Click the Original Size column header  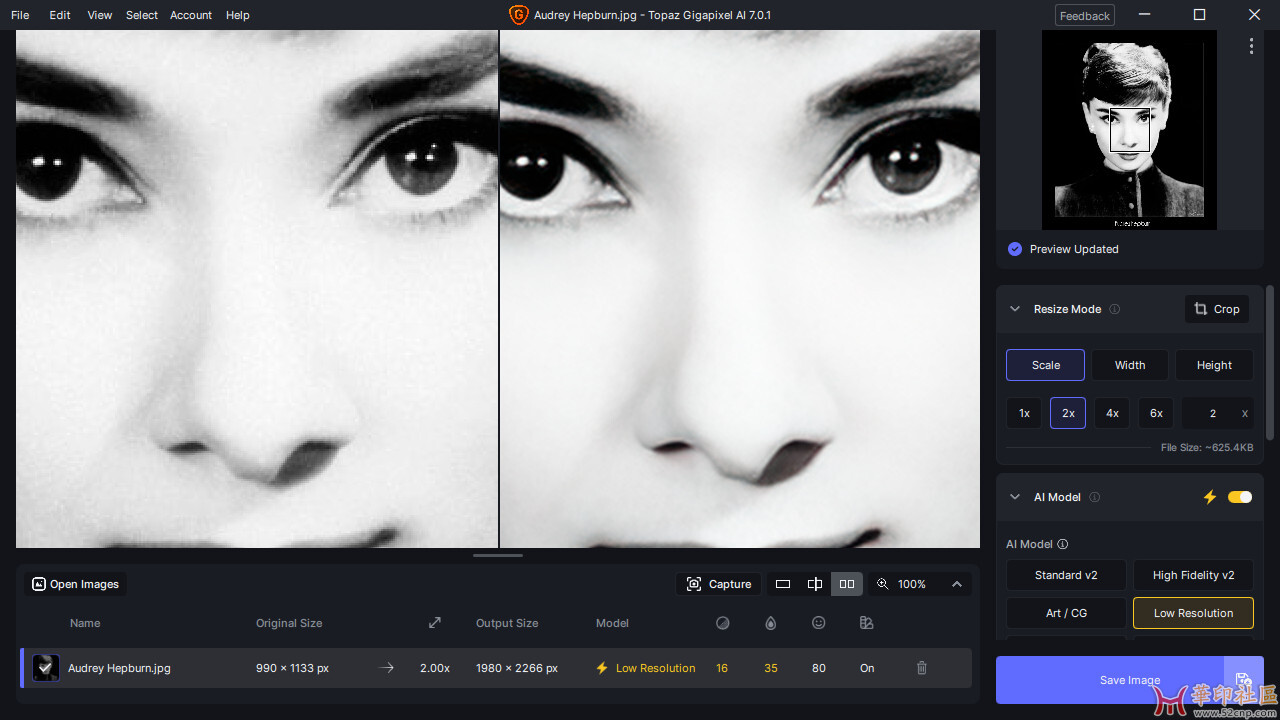pyautogui.click(x=289, y=623)
